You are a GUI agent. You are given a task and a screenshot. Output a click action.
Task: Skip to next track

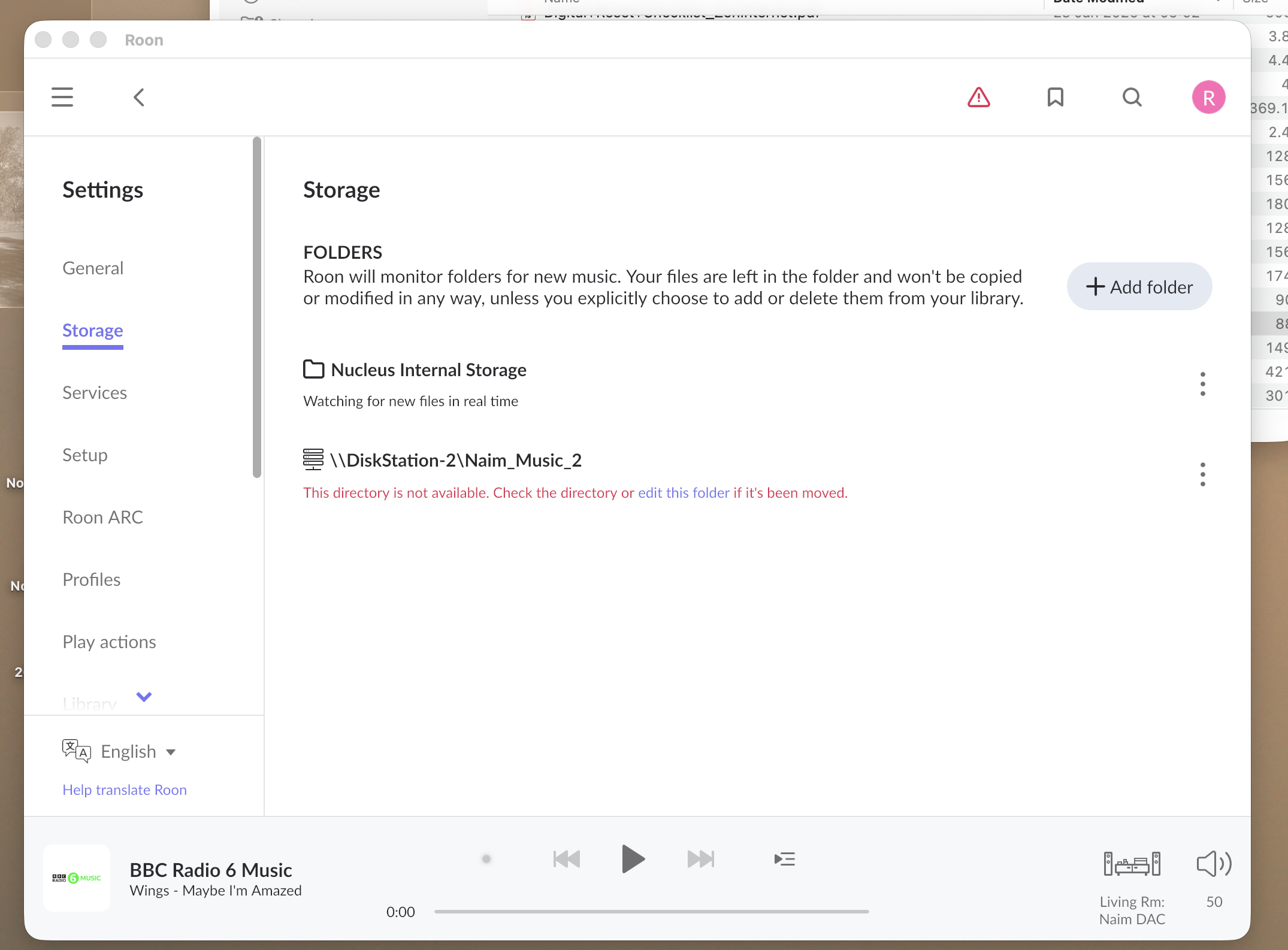click(x=700, y=859)
